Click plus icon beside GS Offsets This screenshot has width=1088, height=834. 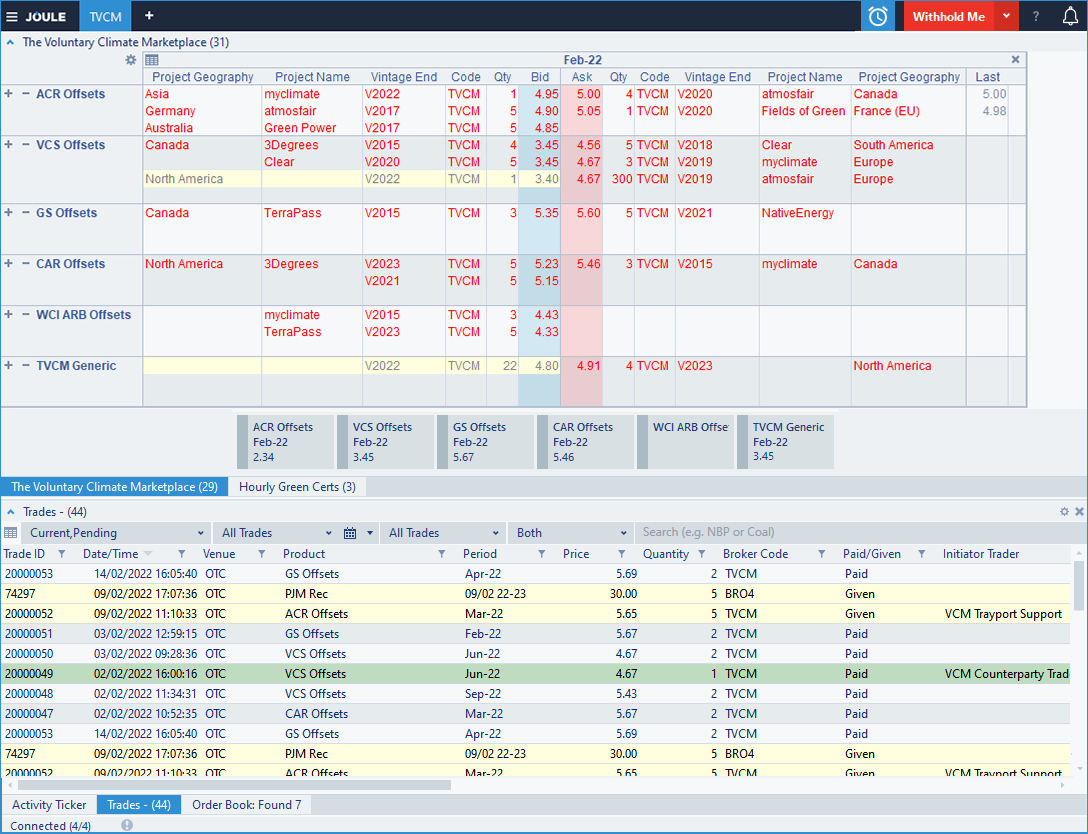click(8, 212)
